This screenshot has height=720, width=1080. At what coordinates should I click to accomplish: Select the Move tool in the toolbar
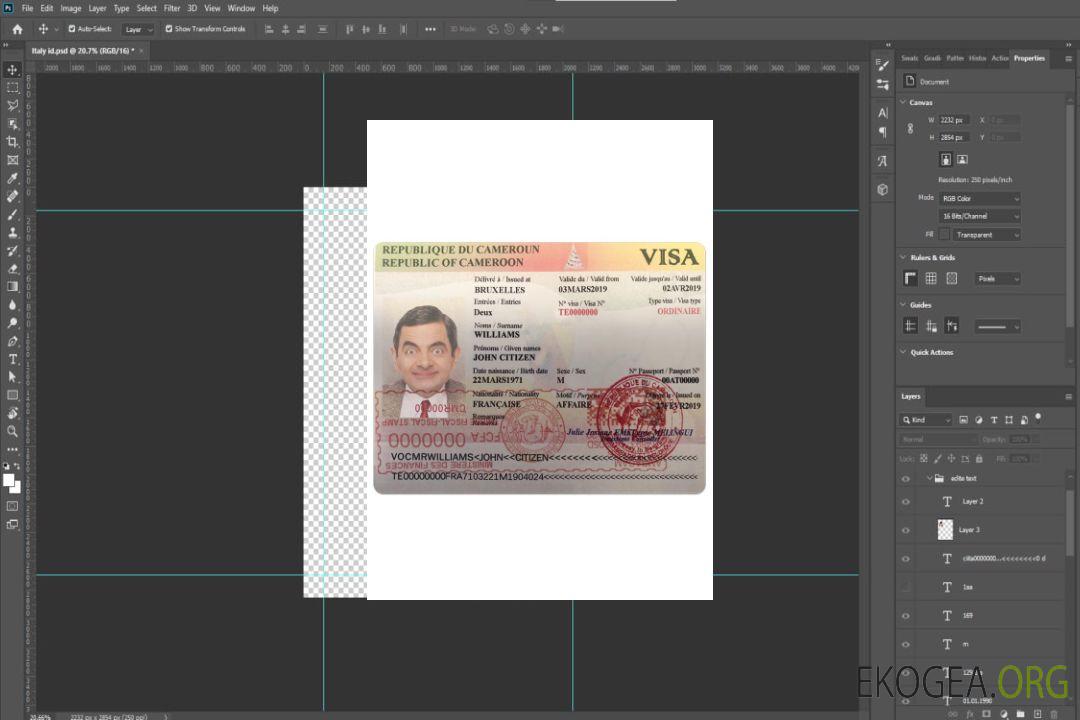[x=12, y=70]
